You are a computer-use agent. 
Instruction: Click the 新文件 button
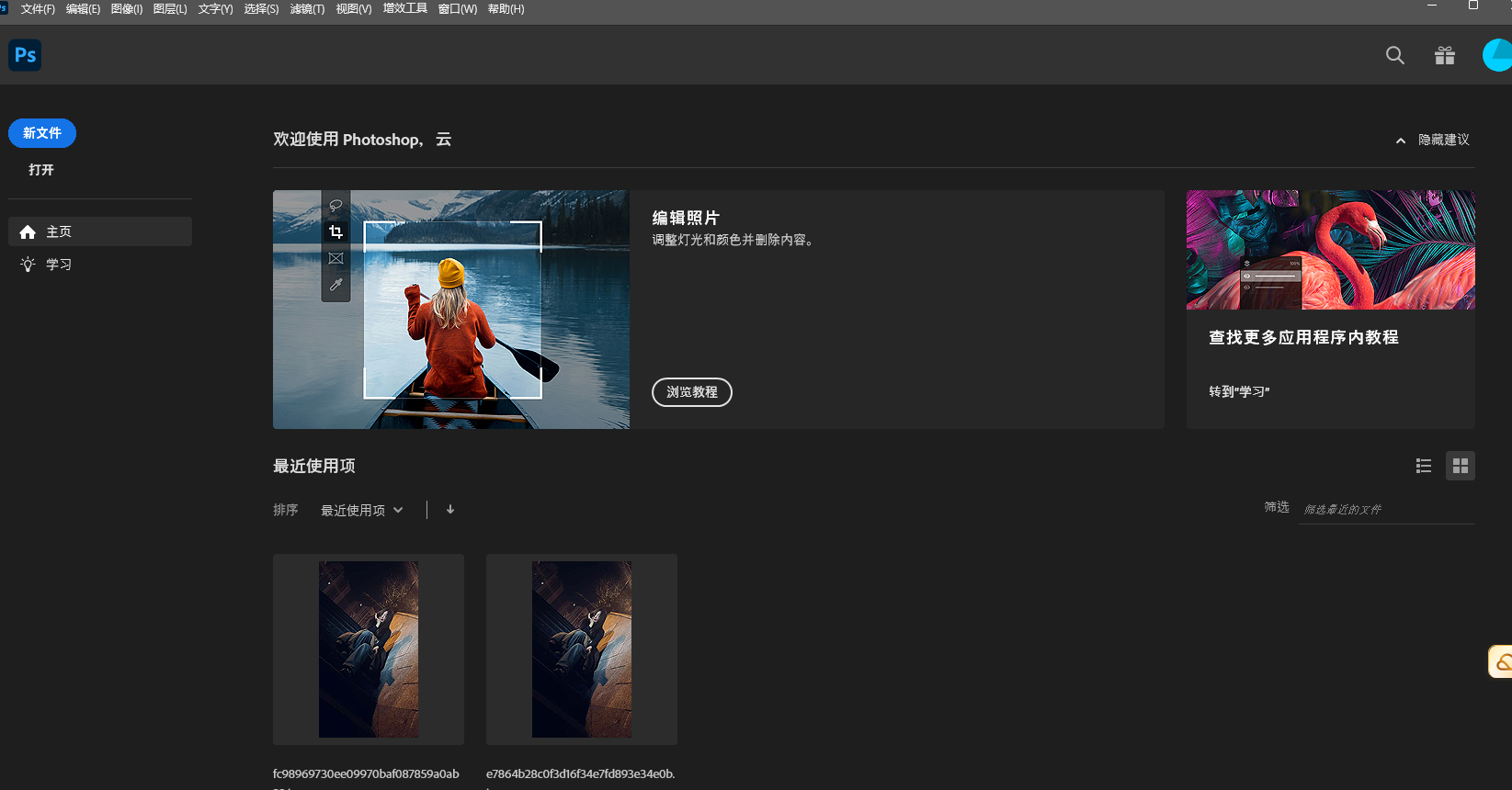pyautogui.click(x=42, y=133)
